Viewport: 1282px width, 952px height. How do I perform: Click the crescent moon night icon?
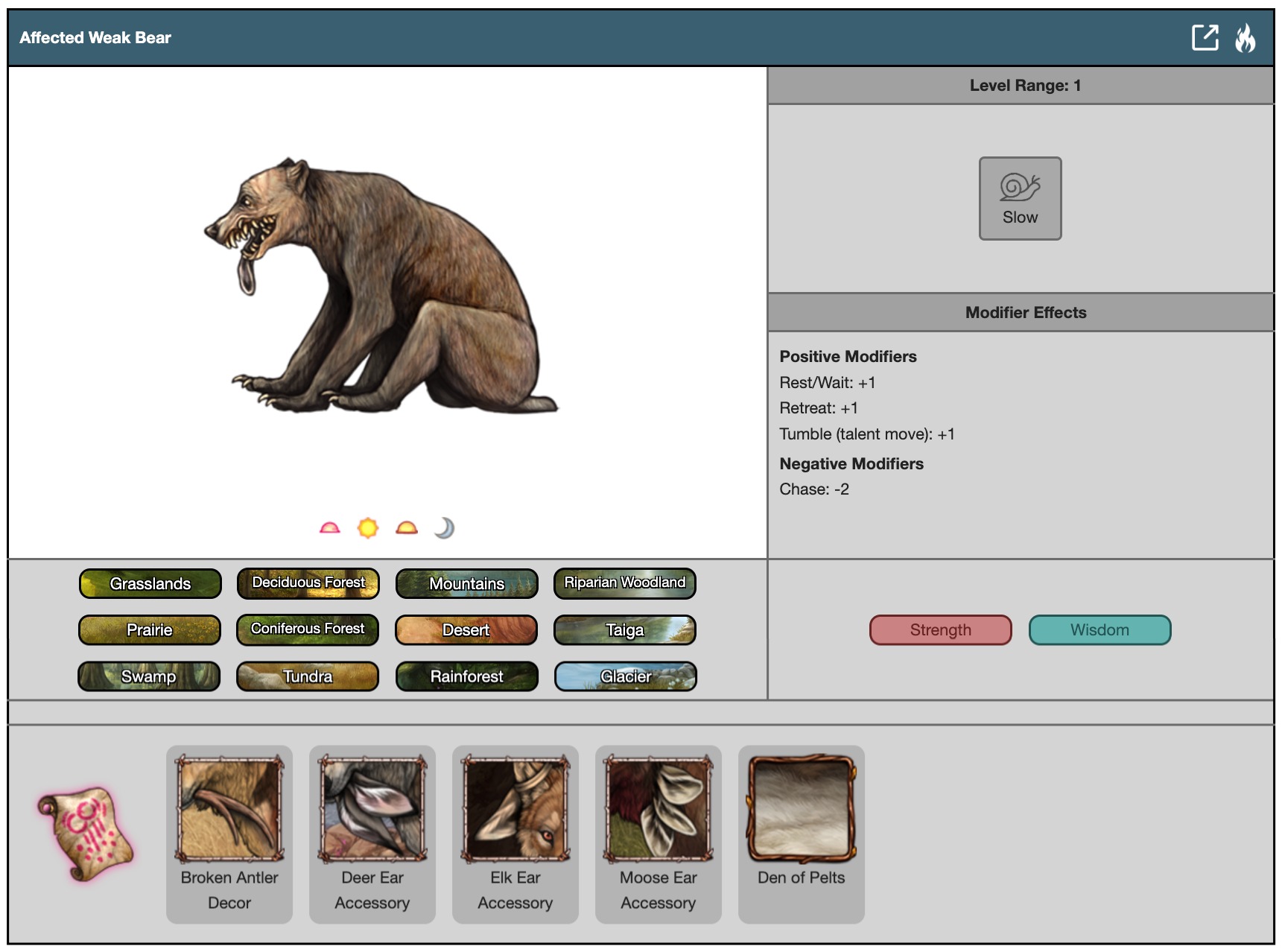pyautogui.click(x=445, y=528)
